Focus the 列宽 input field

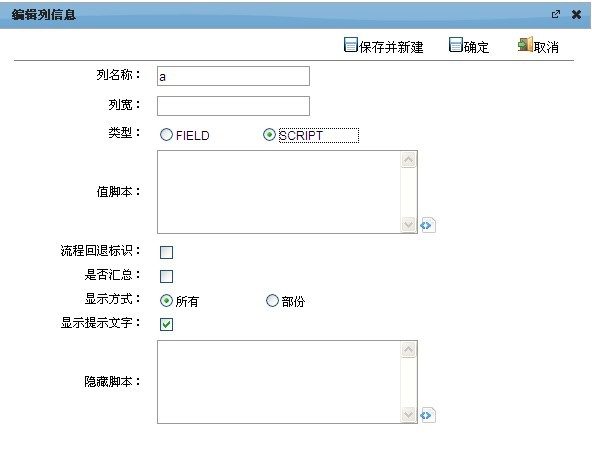coord(233,106)
